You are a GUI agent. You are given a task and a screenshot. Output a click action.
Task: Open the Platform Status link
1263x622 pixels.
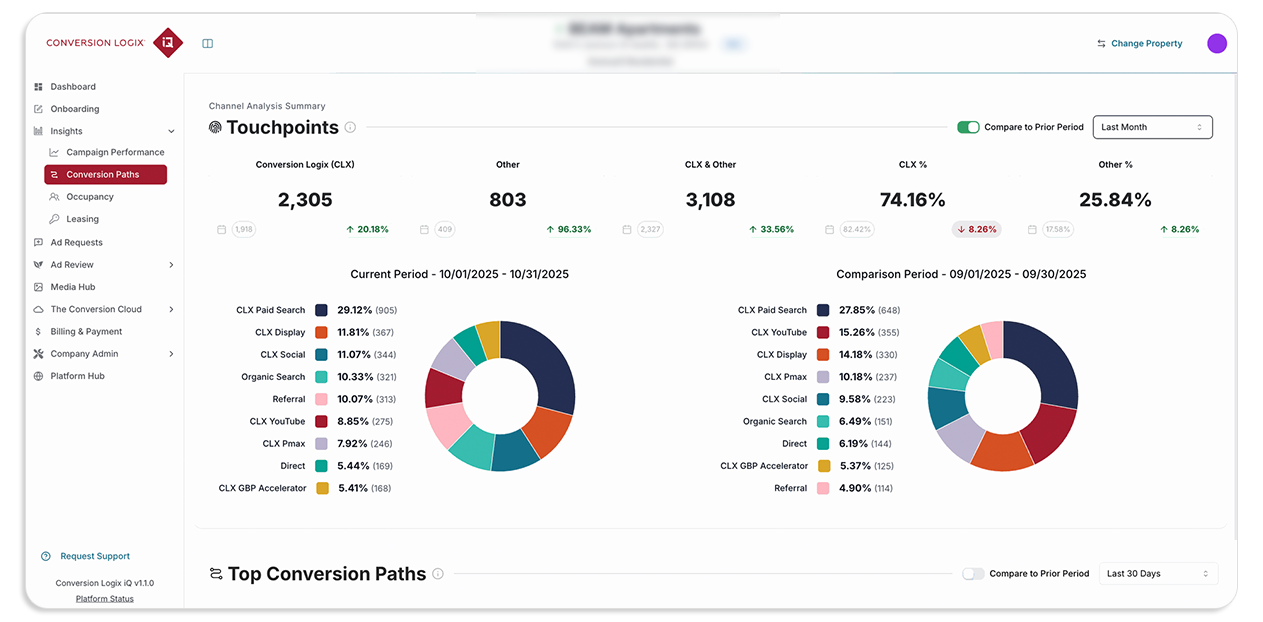[104, 598]
